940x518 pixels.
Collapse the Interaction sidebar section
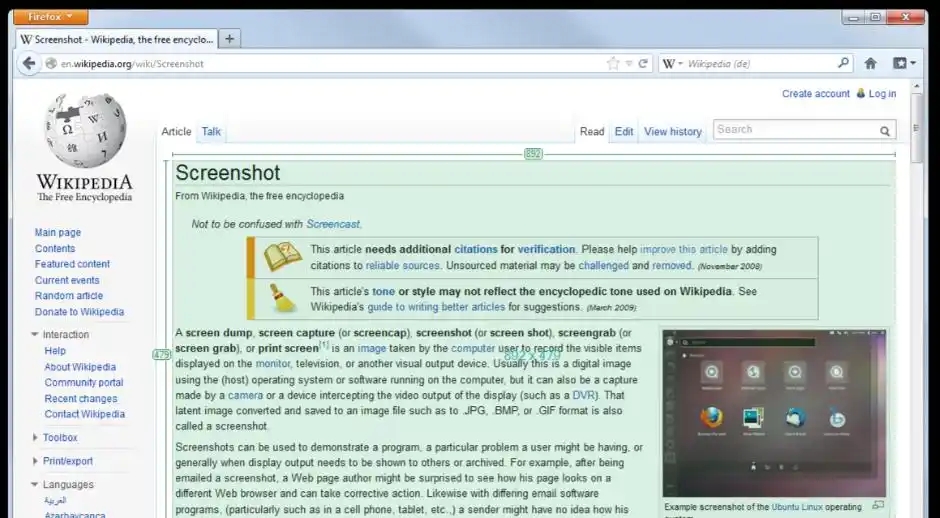(x=35, y=335)
